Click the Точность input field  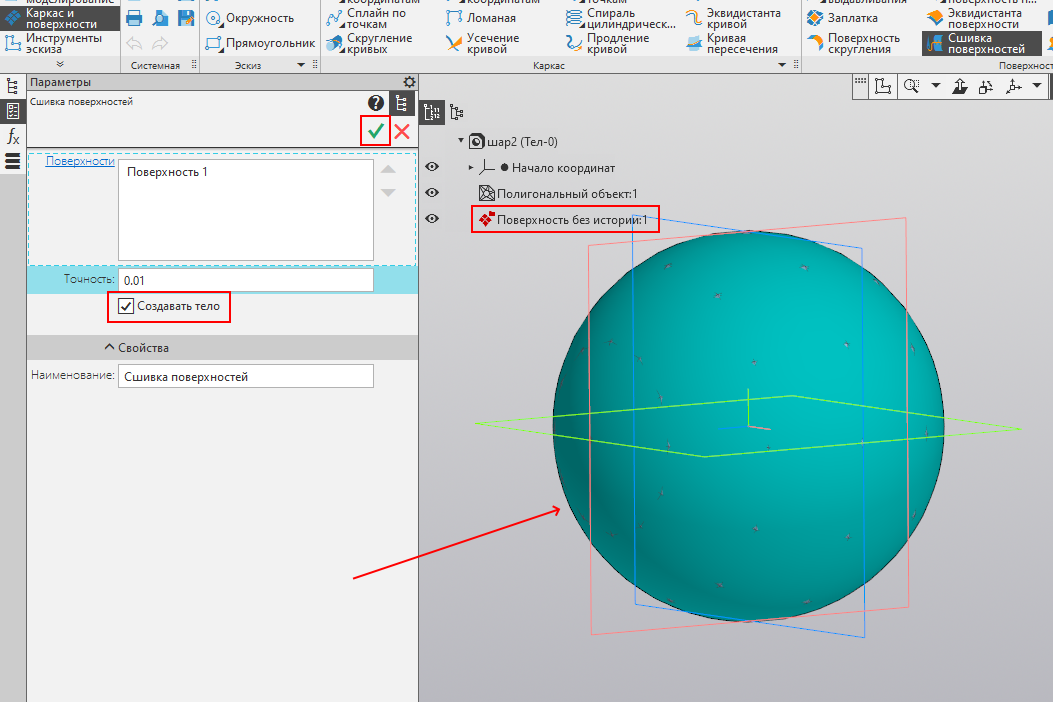(x=246, y=280)
